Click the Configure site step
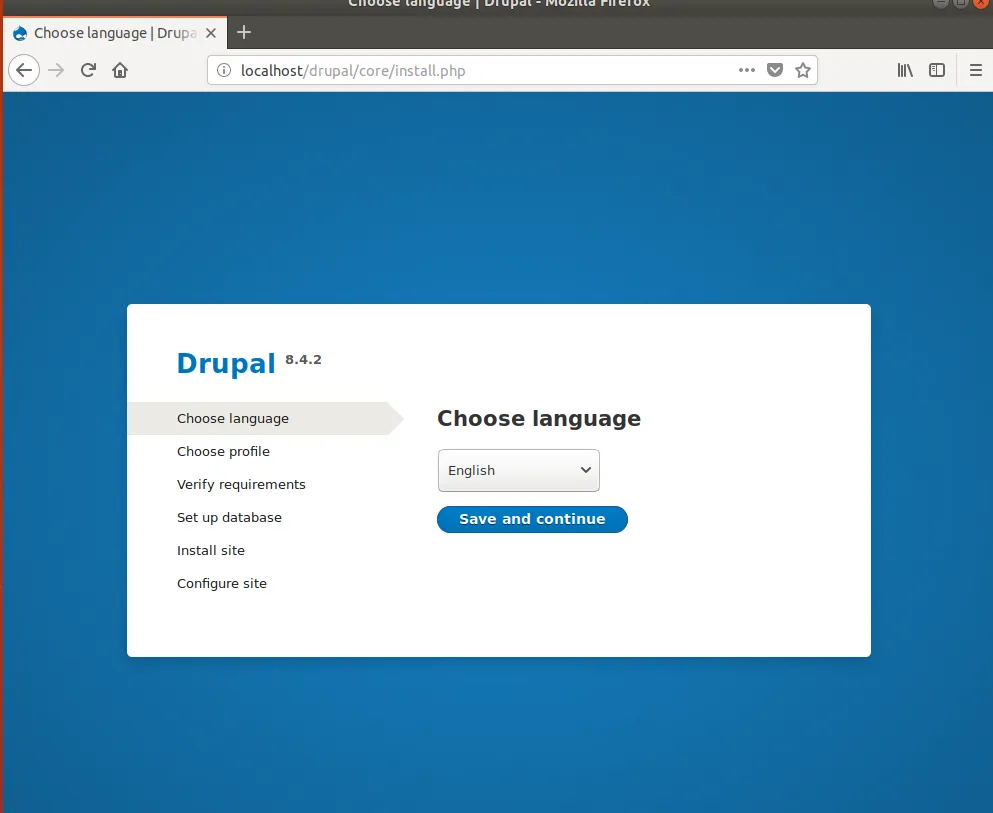This screenshot has width=993, height=813. 222,583
